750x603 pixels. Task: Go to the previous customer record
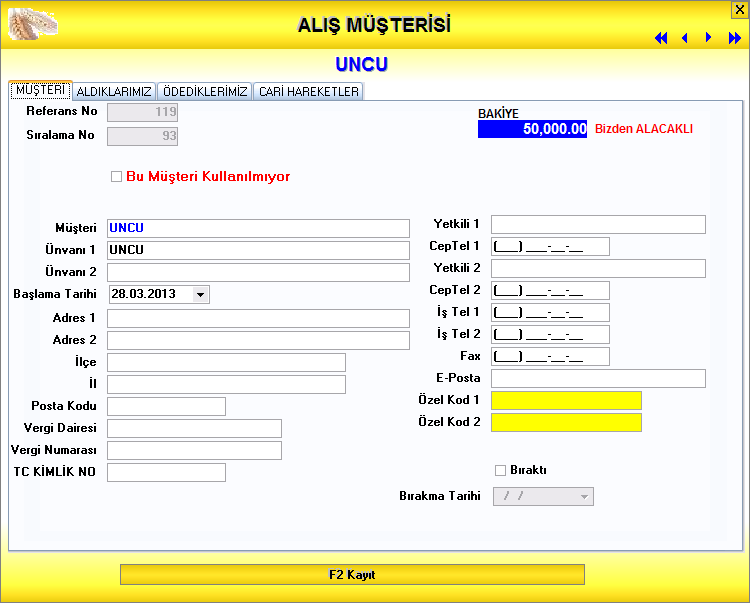pyautogui.click(x=685, y=38)
